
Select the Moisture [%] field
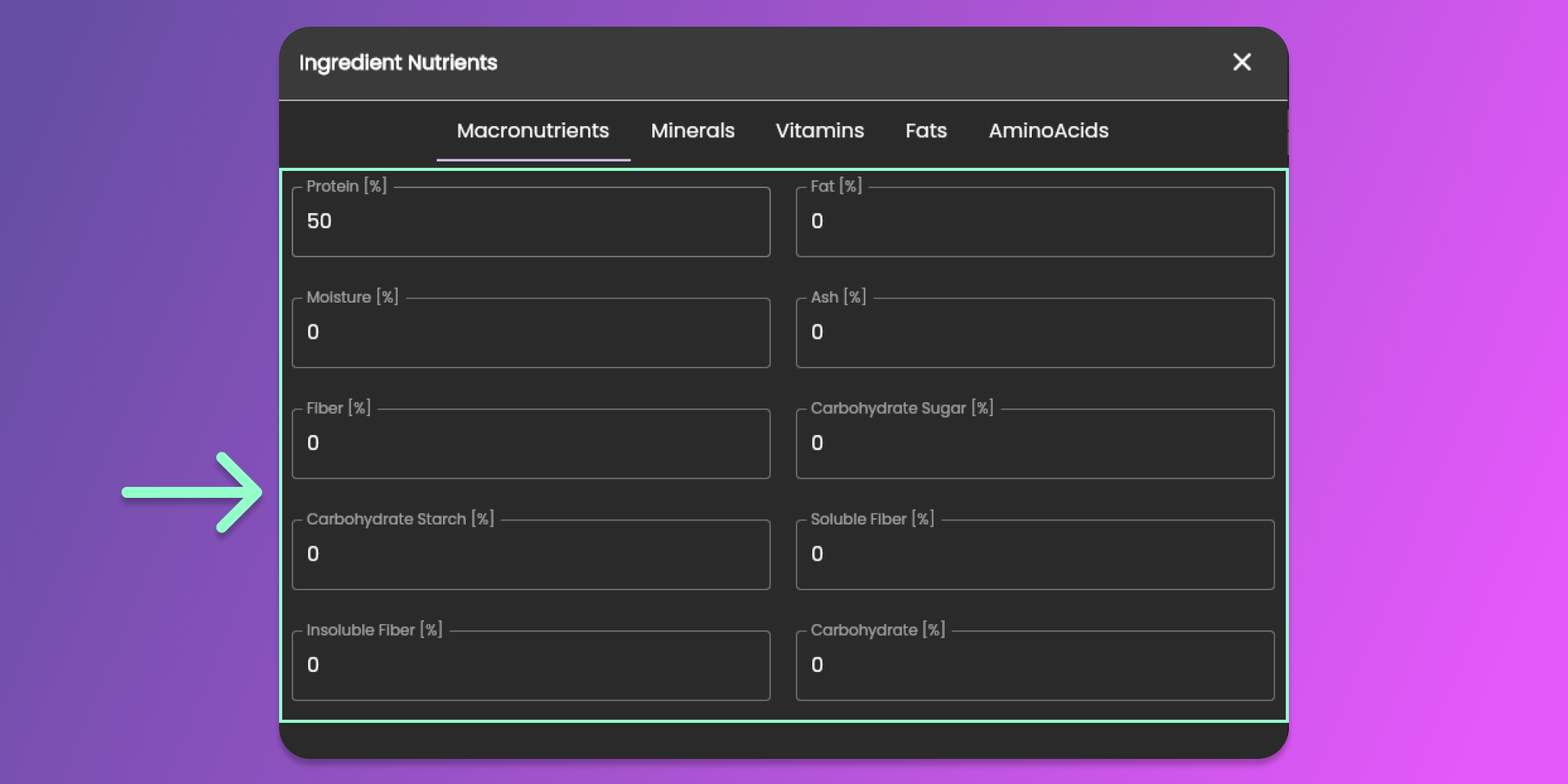[x=531, y=332]
